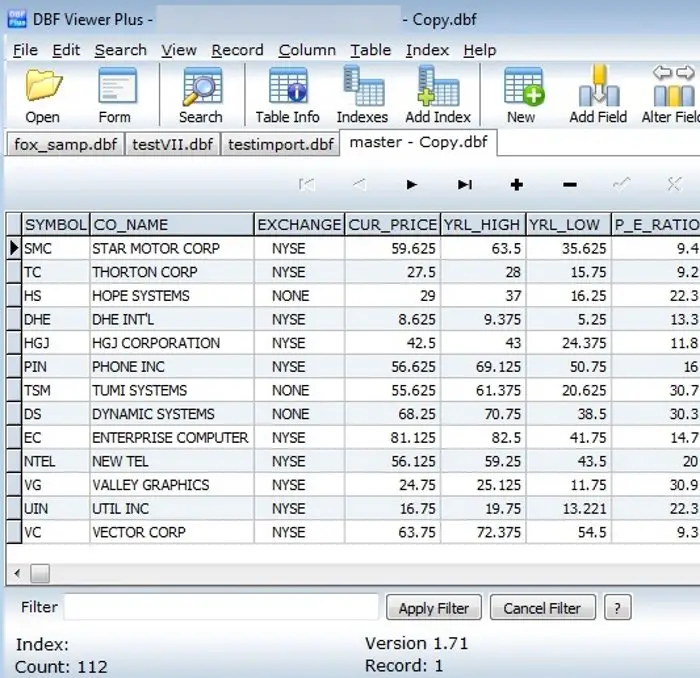Screen dimensions: 700x678
Task: Delete record with the minus navigator button
Action: click(570, 184)
